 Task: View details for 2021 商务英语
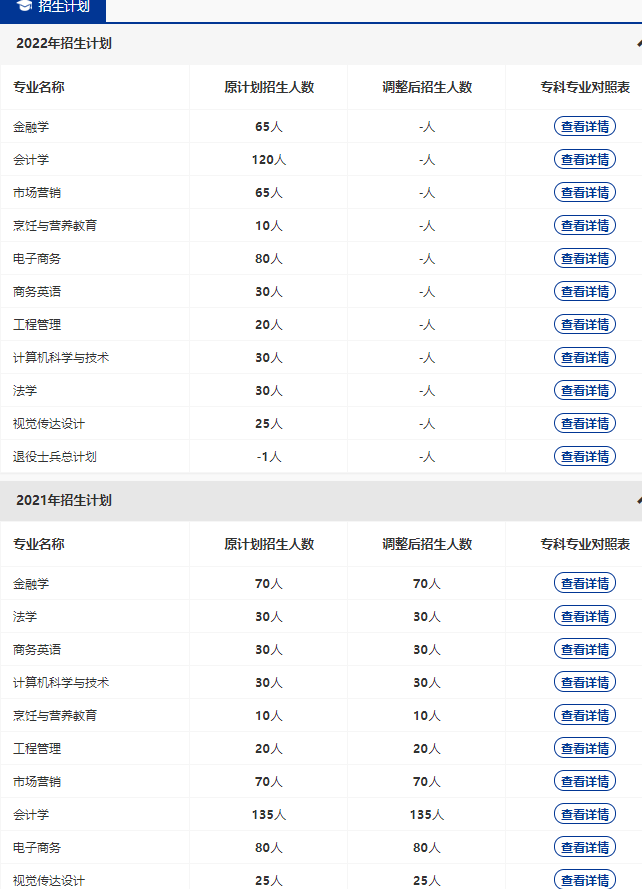point(585,649)
